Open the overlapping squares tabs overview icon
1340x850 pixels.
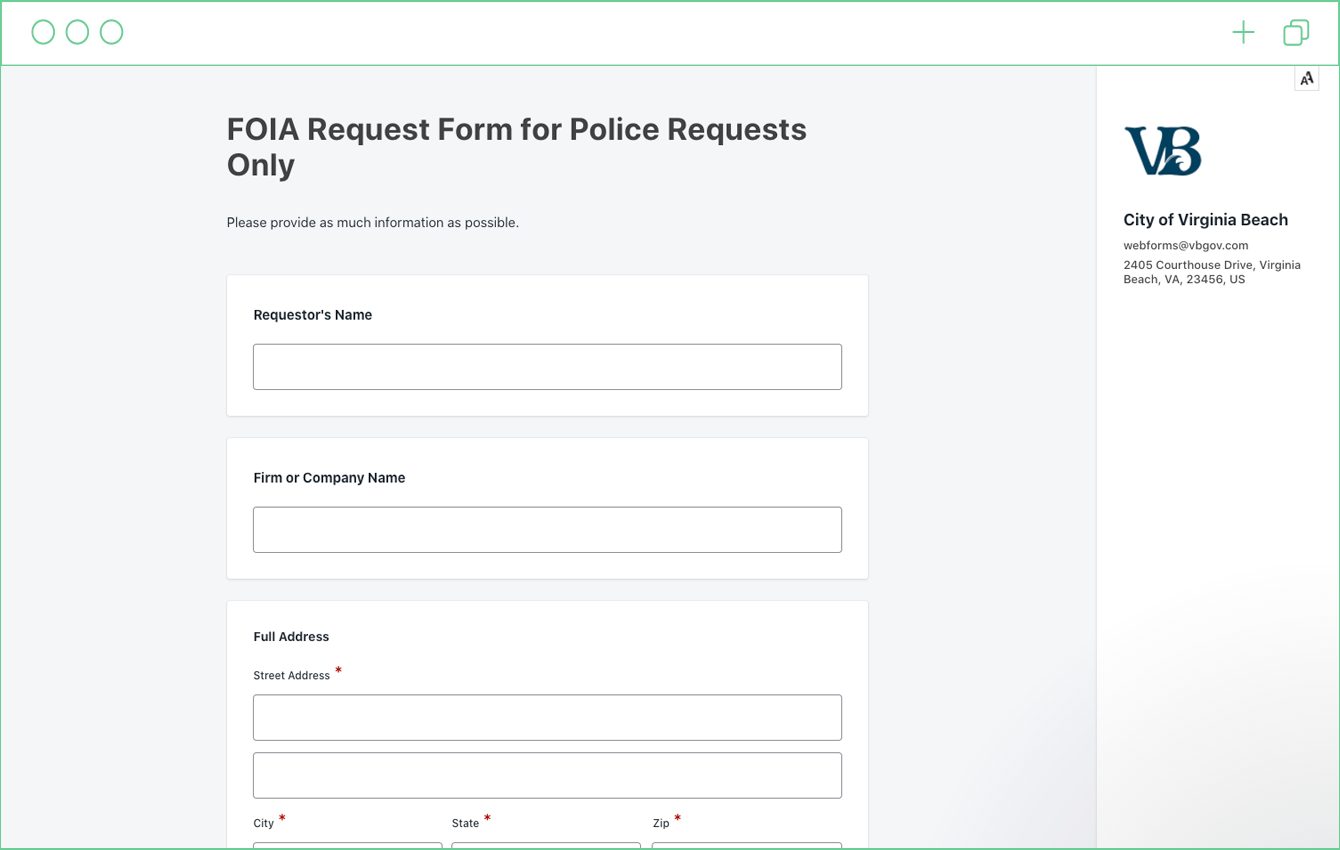tap(1296, 33)
